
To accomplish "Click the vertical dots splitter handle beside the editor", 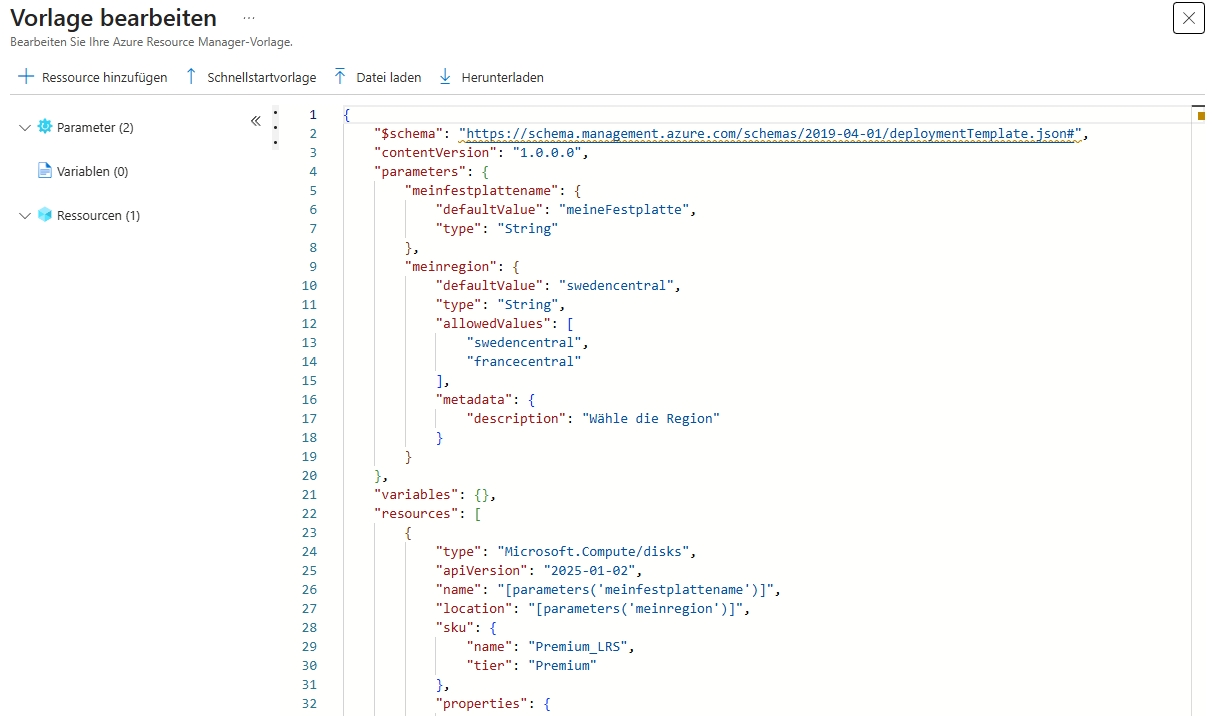I will [275, 127].
